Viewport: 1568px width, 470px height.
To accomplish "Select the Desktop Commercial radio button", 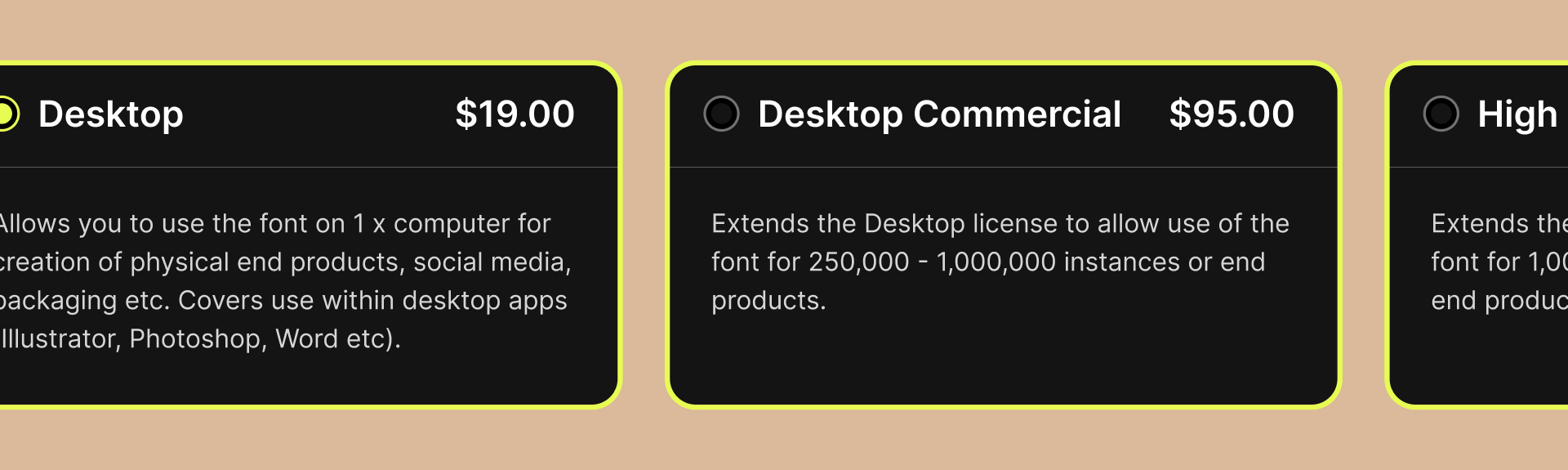I will 721,114.
